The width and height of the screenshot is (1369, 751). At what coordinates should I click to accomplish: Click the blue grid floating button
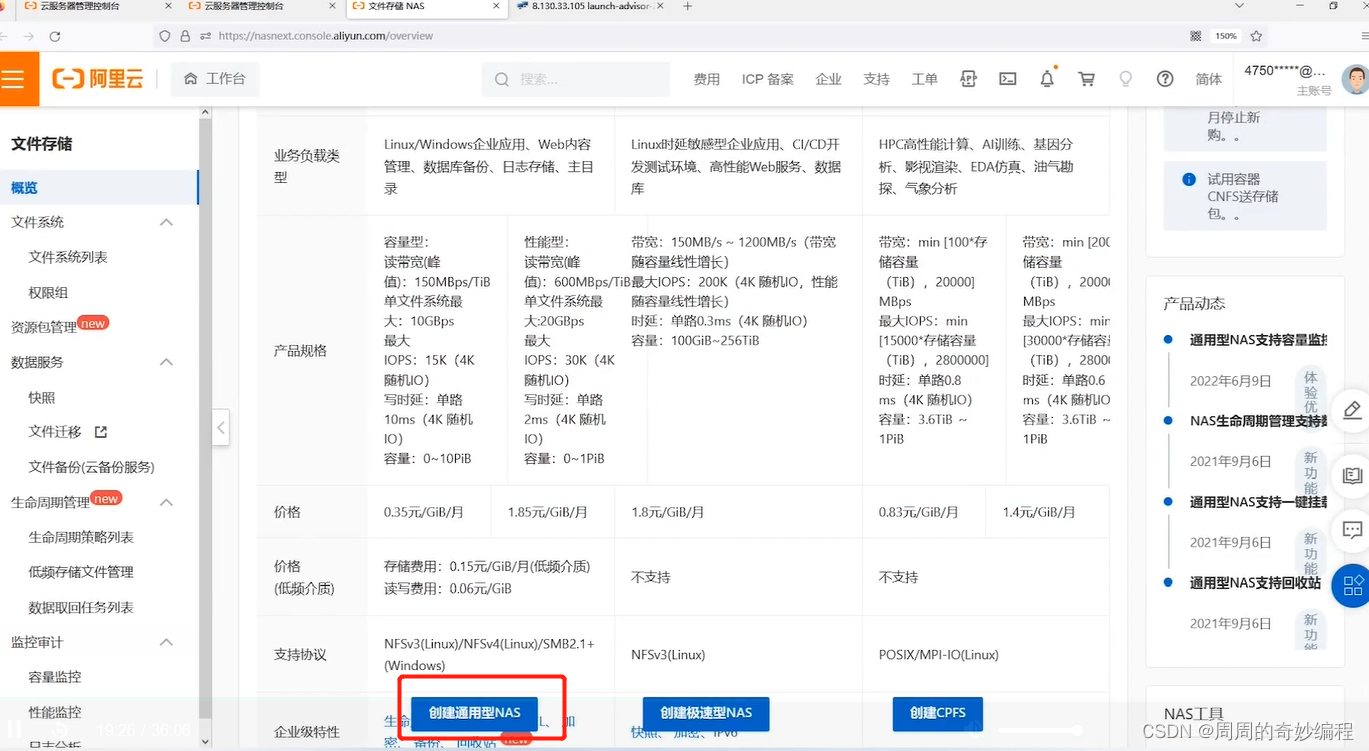click(x=1353, y=585)
